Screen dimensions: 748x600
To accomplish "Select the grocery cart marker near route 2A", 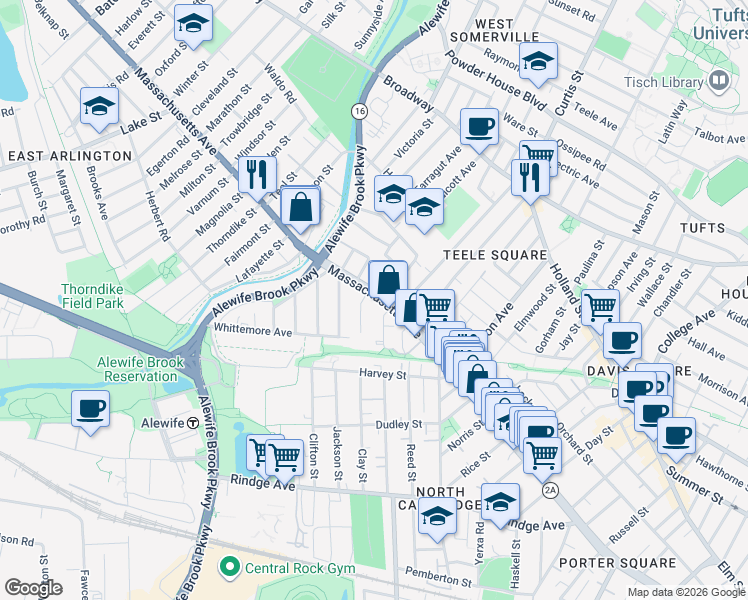I will pos(542,459).
